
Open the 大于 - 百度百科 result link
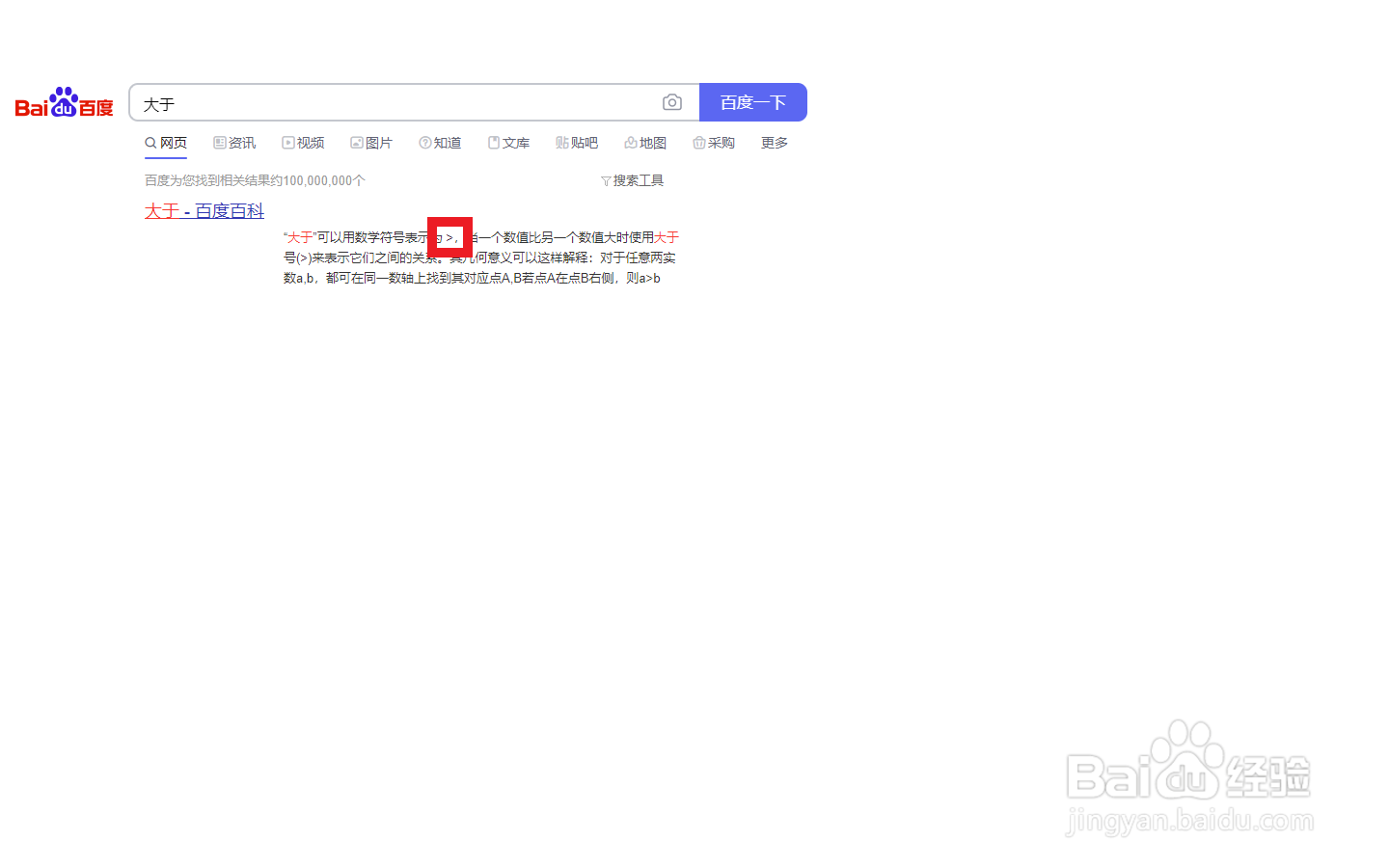204,210
